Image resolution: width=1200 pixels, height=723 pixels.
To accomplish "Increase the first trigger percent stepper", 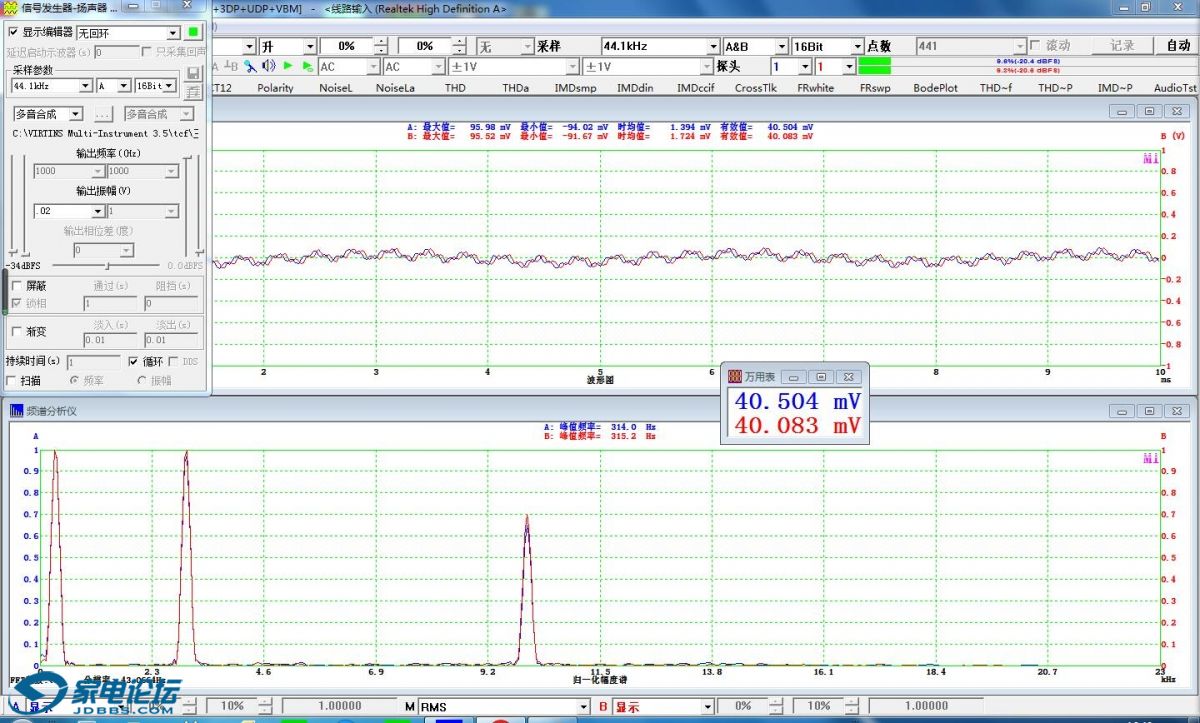I will pos(381,42).
